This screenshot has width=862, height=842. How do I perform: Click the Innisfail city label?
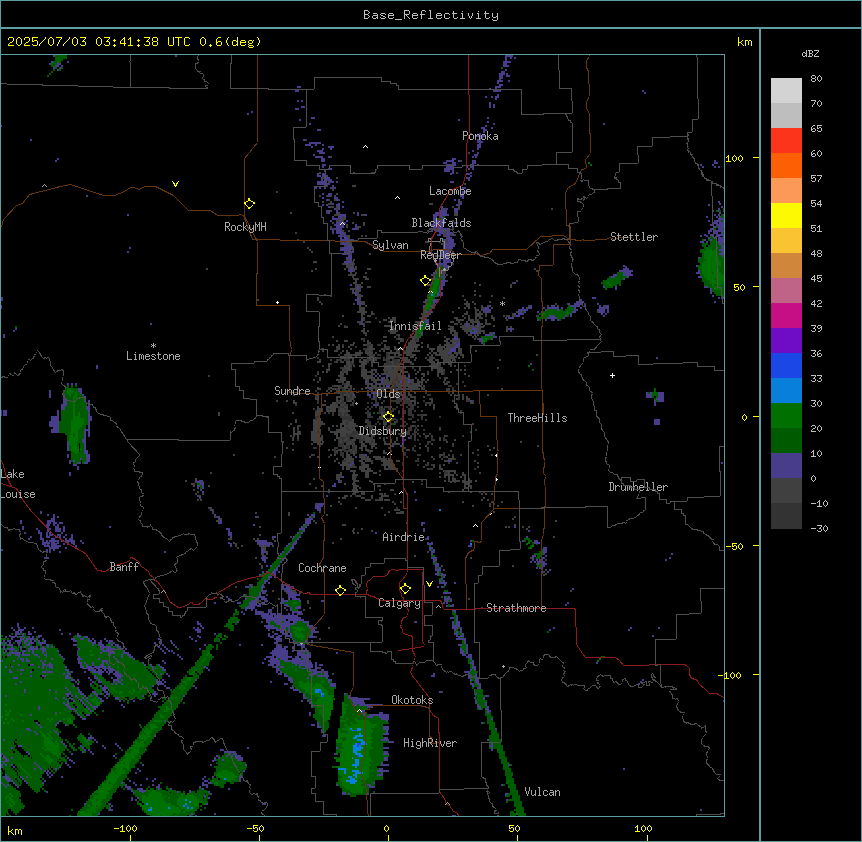click(415, 326)
